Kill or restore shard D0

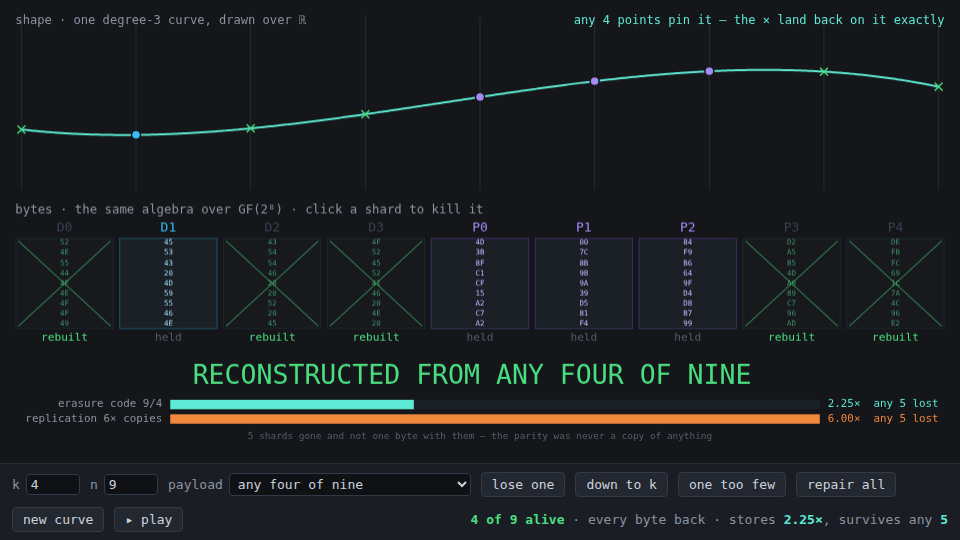pos(64,283)
